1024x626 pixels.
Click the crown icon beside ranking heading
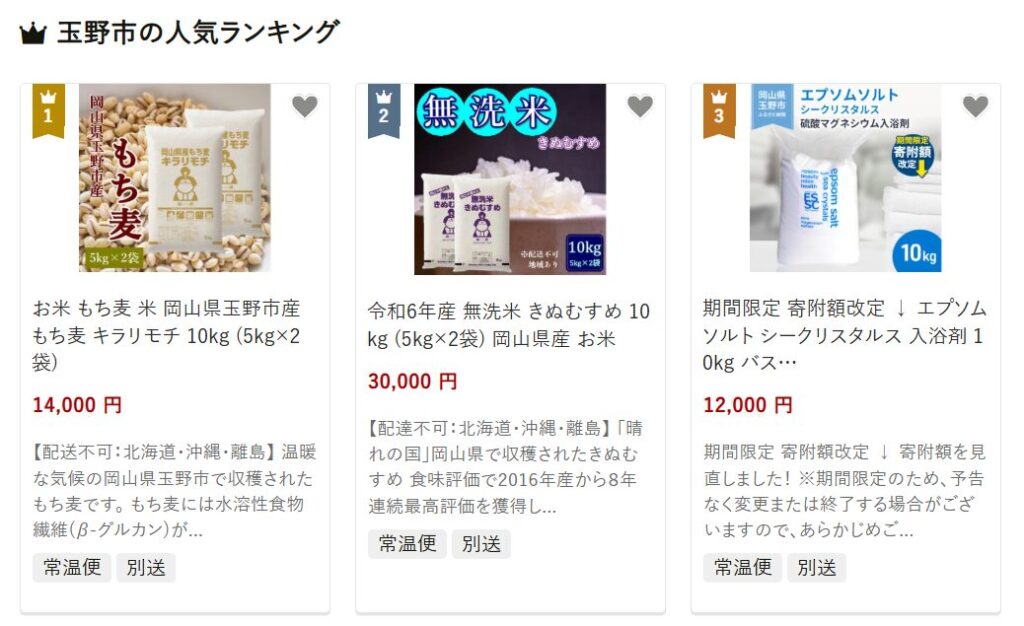[33, 33]
